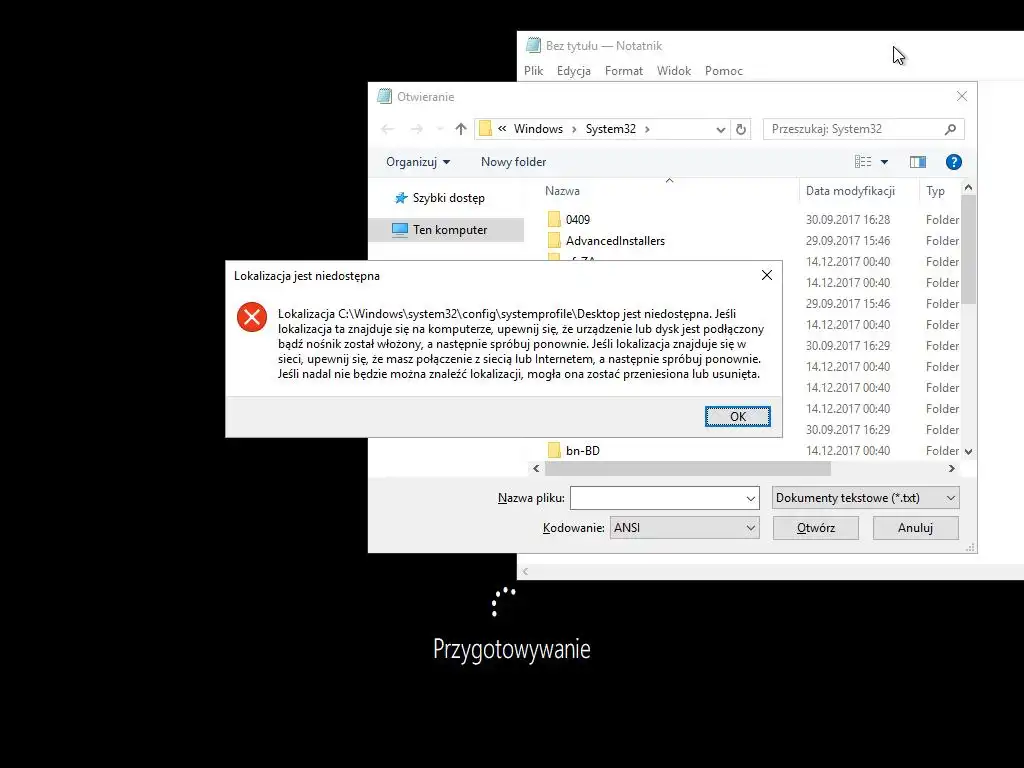The height and width of the screenshot is (768, 1024).
Task: Click the Notatnik title bar icon
Action: click(534, 45)
